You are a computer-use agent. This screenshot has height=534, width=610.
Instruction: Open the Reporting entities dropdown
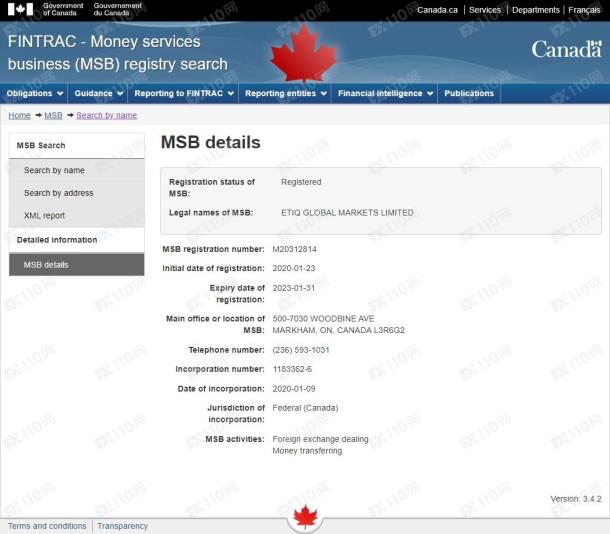[x=285, y=94]
